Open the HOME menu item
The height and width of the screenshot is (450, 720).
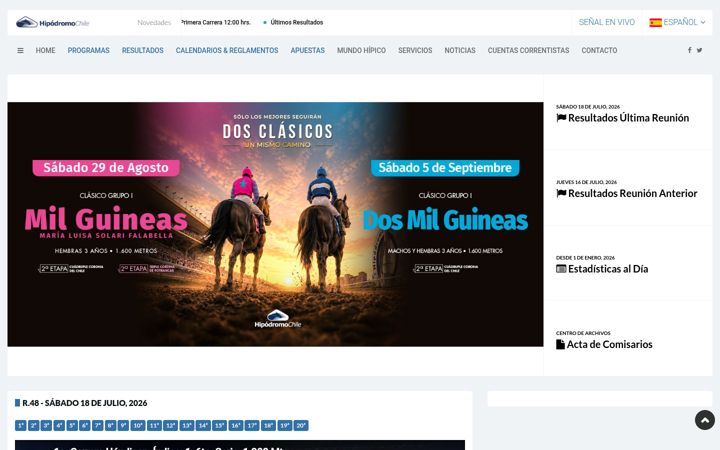(45, 51)
